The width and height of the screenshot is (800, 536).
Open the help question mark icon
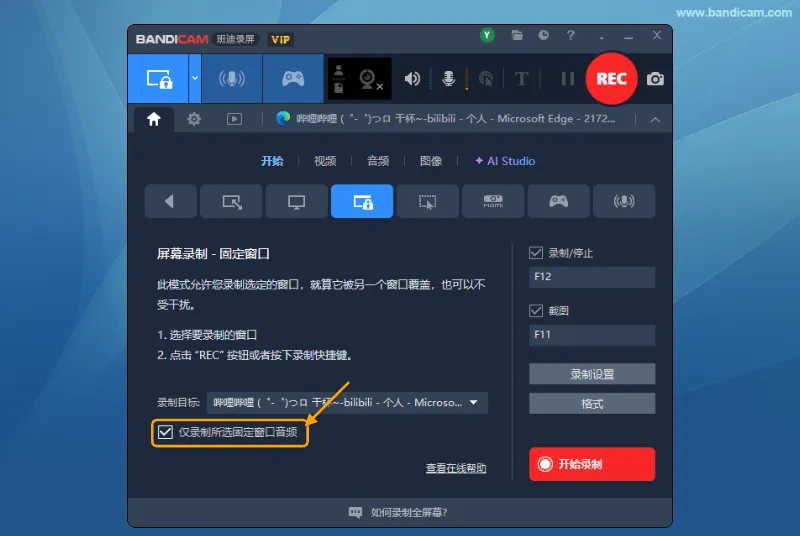570,35
